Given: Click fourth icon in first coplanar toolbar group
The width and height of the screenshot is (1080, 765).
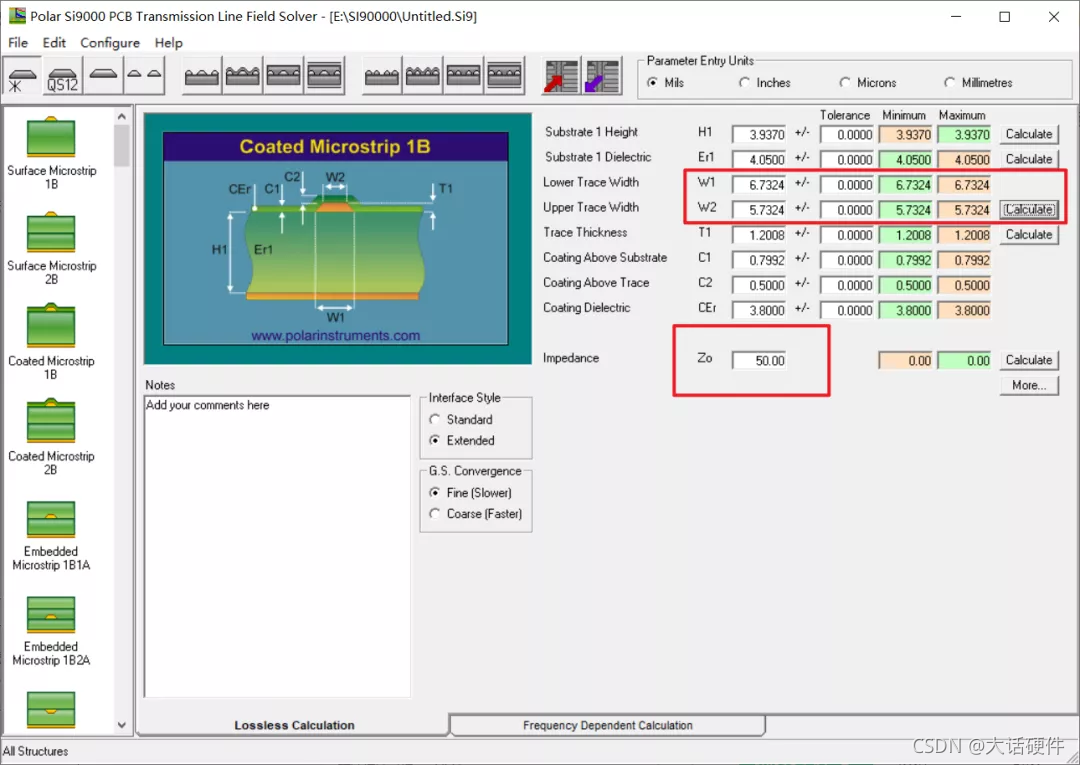Looking at the screenshot, I should coord(324,76).
